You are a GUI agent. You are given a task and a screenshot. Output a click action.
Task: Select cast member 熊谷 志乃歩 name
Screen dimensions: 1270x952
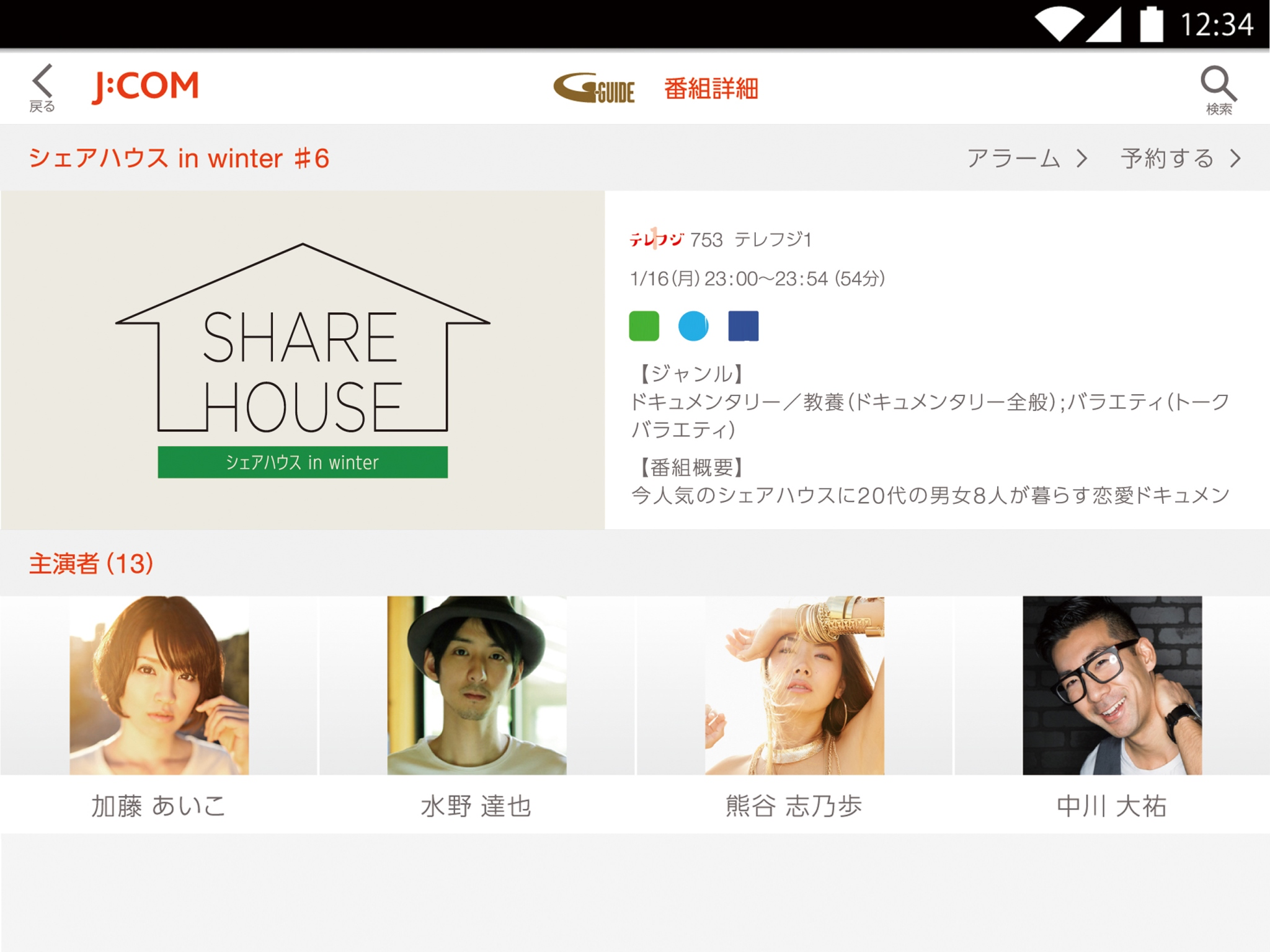click(794, 806)
